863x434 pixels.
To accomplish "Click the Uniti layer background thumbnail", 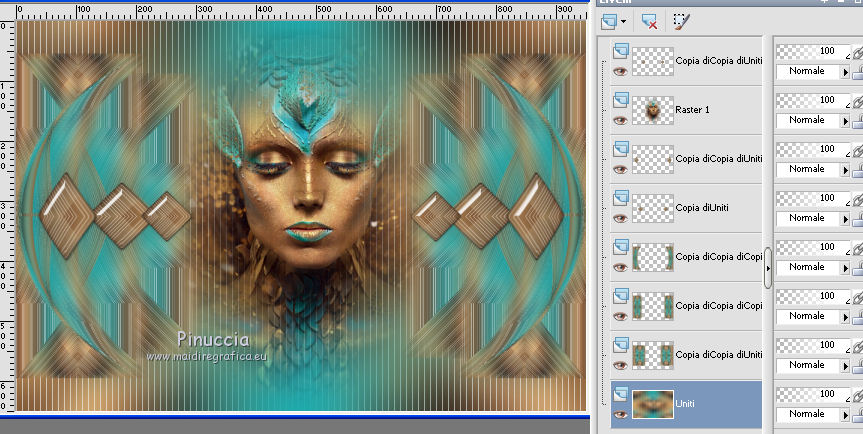I will (653, 404).
